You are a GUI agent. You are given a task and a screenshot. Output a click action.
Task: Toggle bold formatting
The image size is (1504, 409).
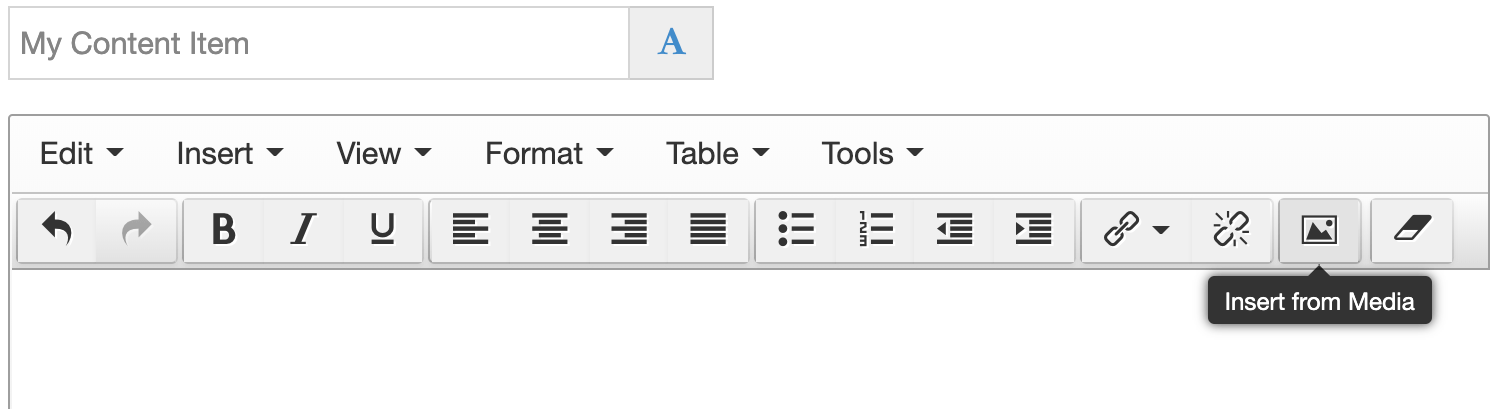(x=224, y=231)
